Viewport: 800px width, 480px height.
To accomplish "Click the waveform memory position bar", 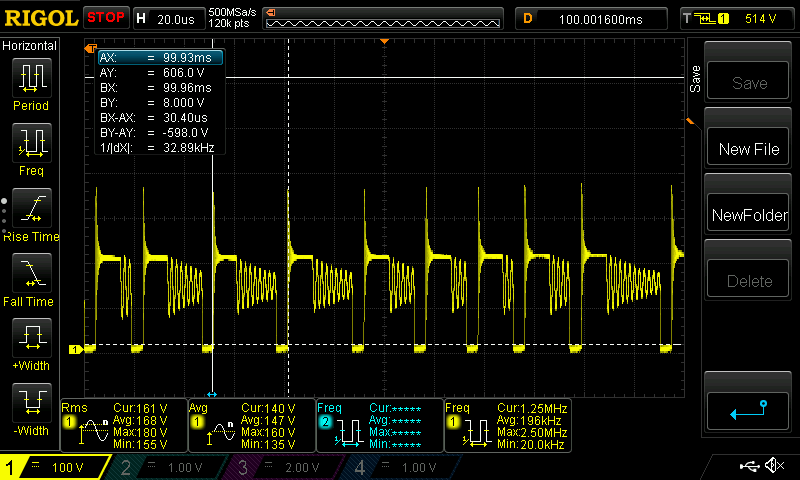I will [383, 18].
